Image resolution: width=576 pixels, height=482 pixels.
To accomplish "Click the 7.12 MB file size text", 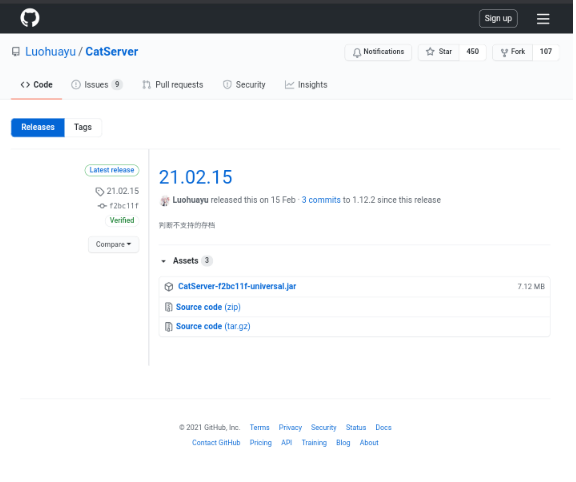I will coord(531,287).
